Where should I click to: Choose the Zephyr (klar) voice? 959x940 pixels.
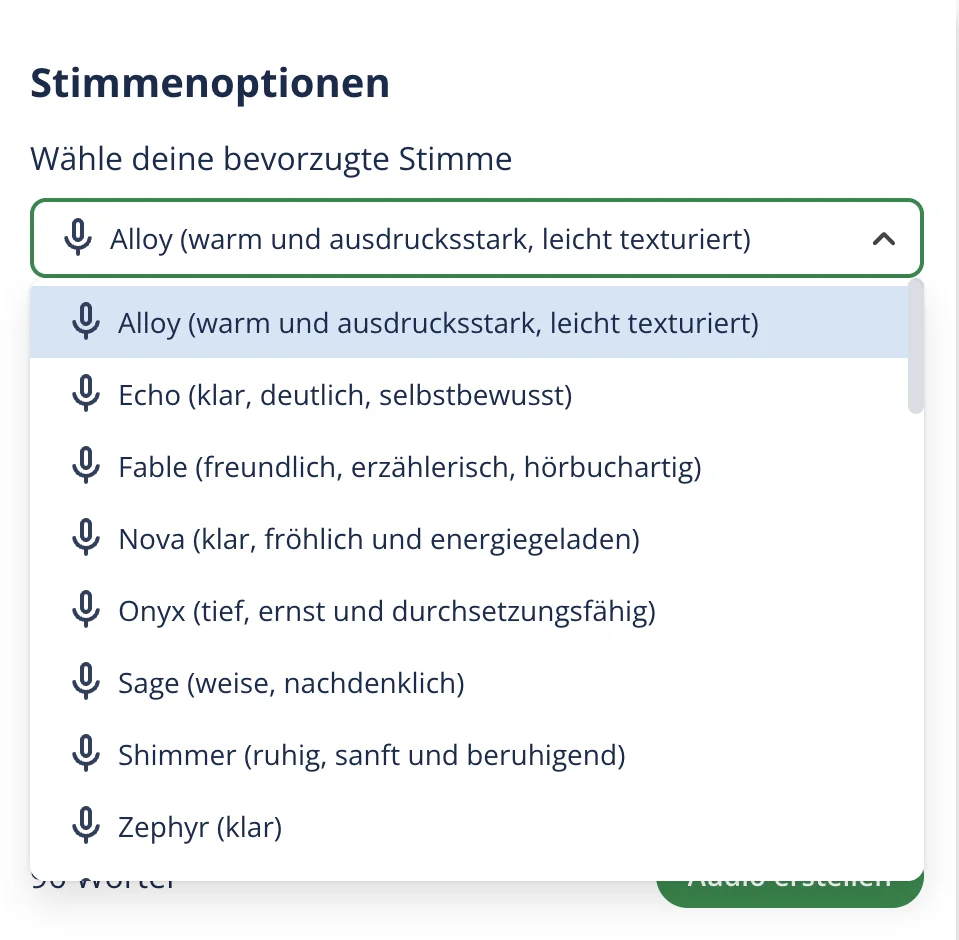(x=200, y=827)
